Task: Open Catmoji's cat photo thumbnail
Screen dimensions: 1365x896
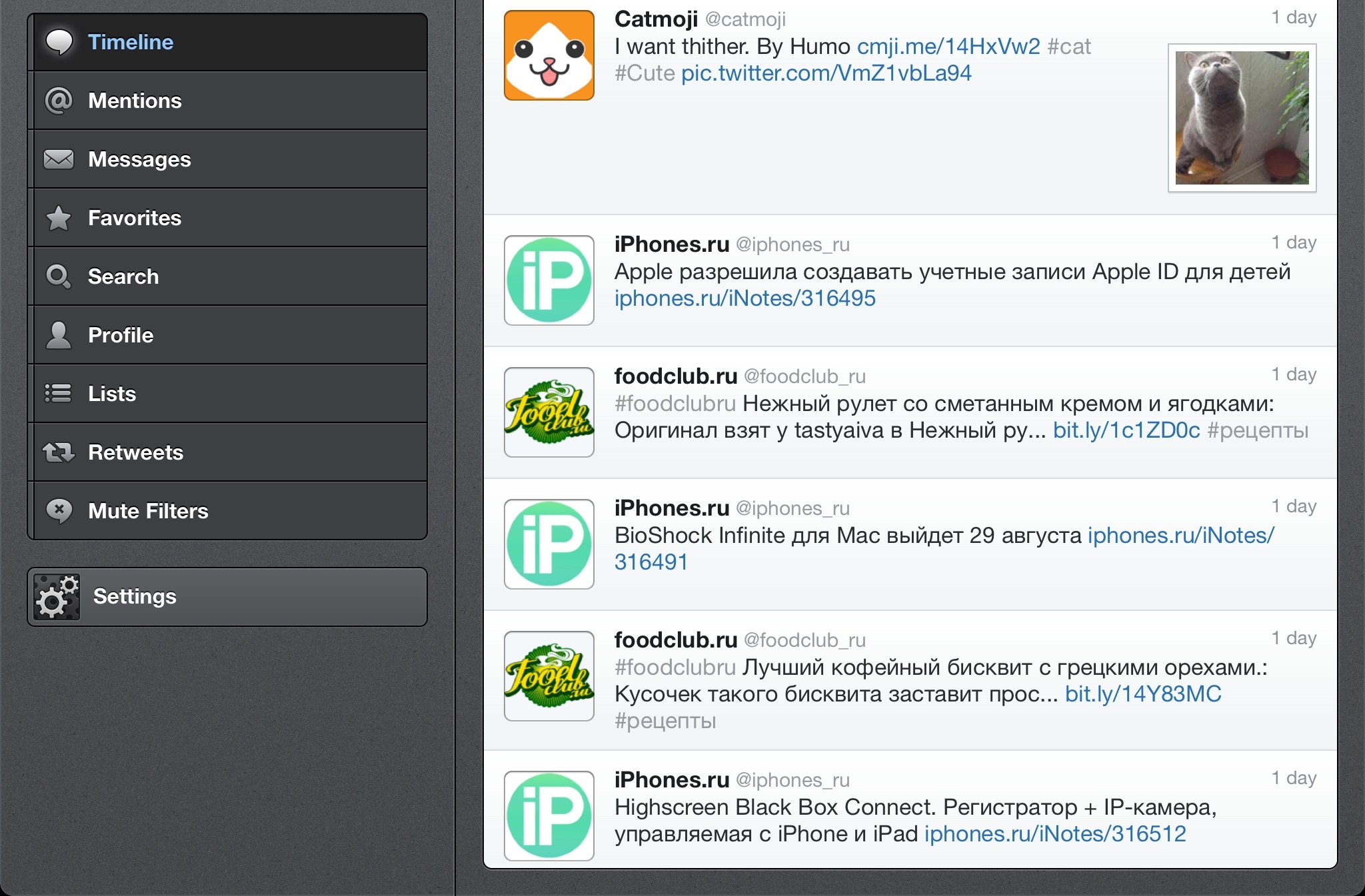Action: coord(1242,118)
